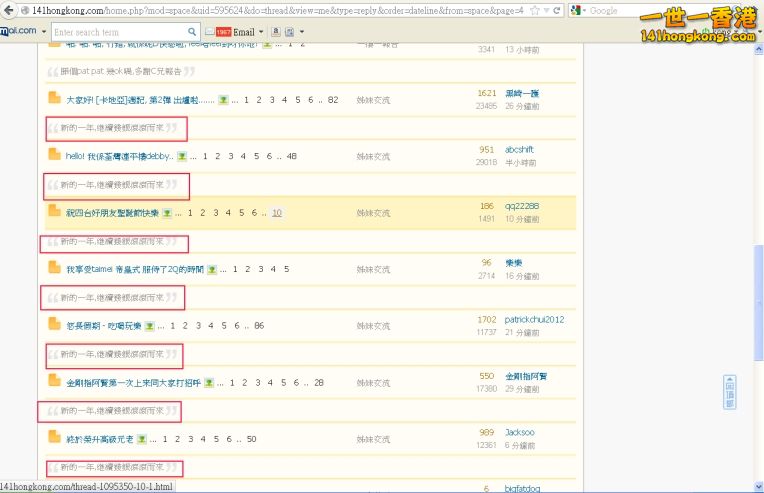Click the back-to-top icon at right edge
This screenshot has width=764, height=493.
click(x=730, y=392)
